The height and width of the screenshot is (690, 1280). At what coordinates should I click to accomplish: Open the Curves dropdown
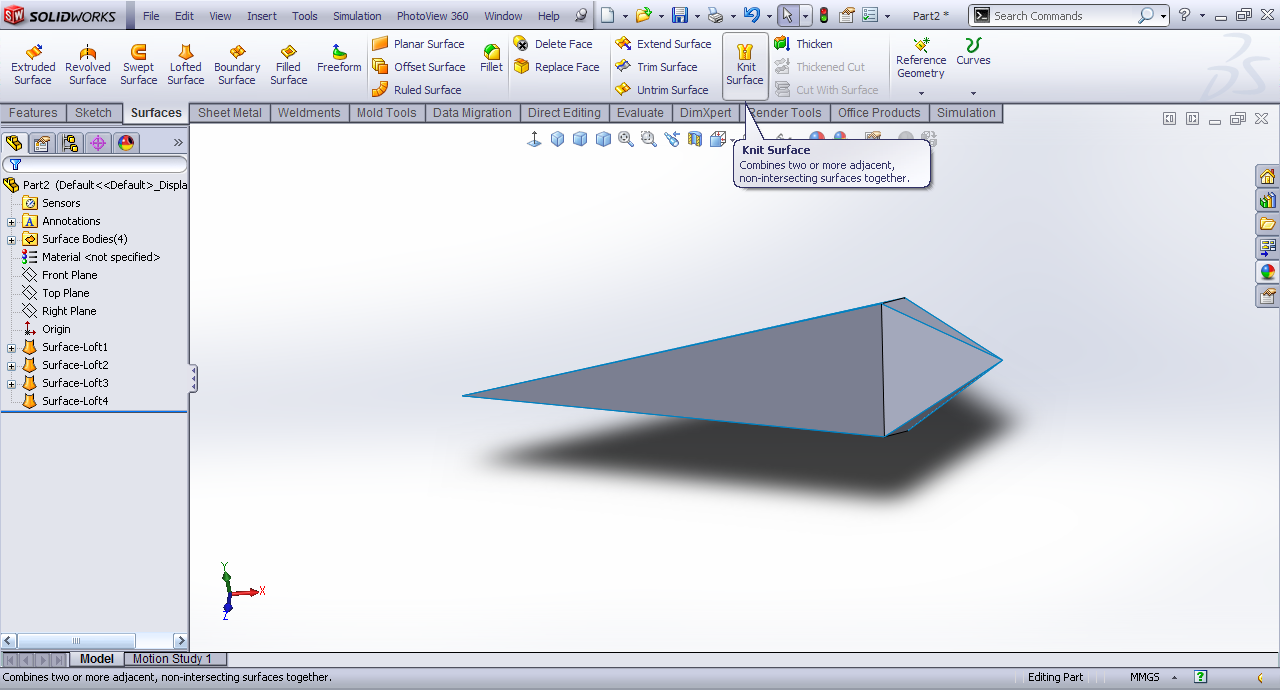click(x=973, y=93)
